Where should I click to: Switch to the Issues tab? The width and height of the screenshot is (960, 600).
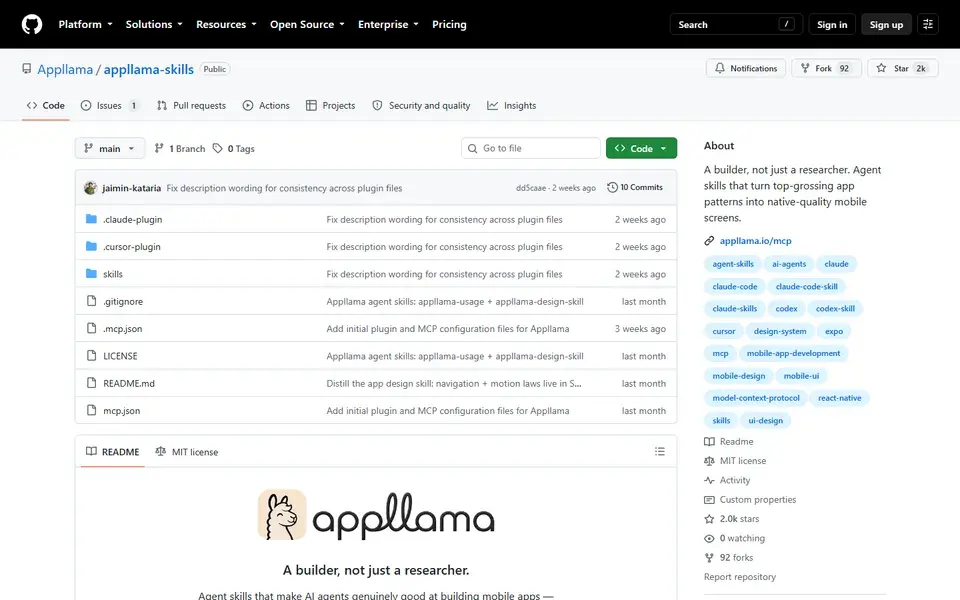pyautogui.click(x=110, y=105)
